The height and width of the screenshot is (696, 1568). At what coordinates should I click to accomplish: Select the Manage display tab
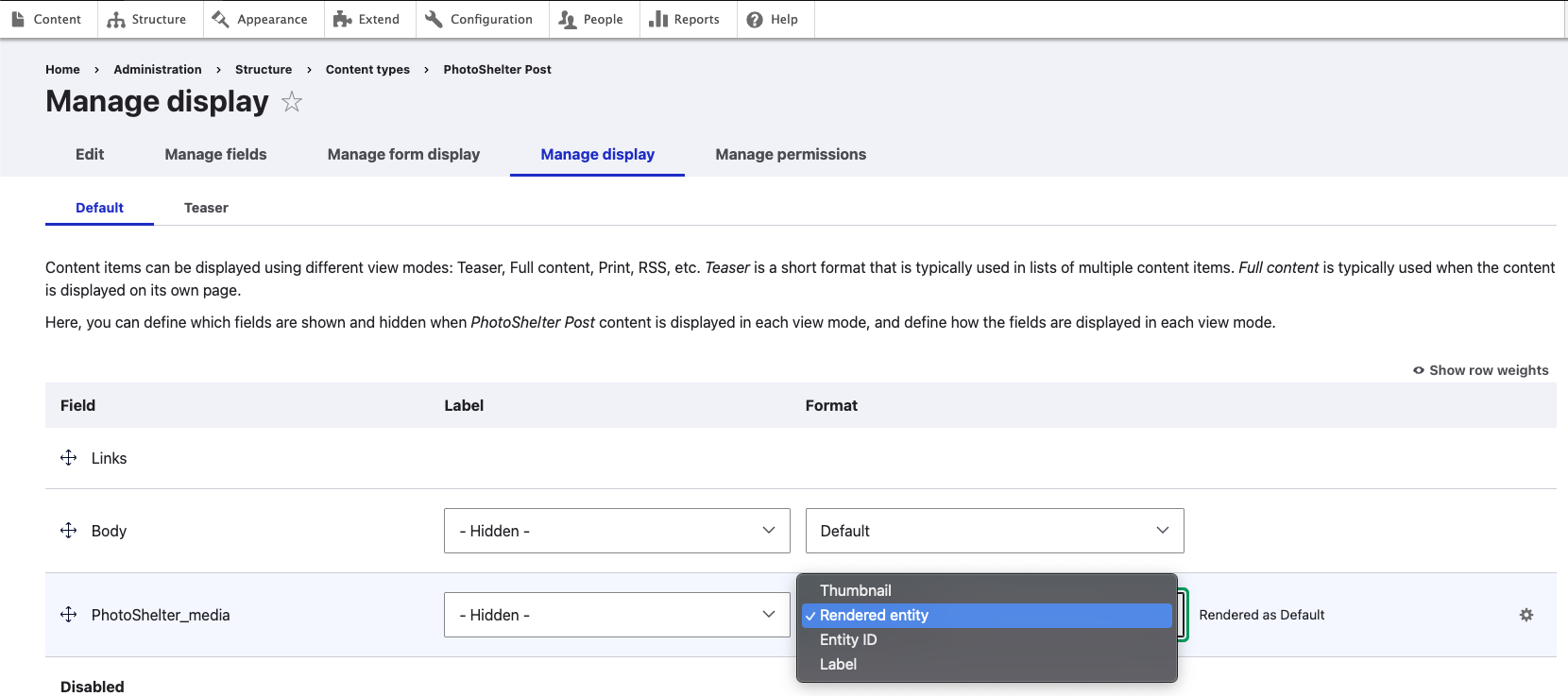[x=598, y=154]
